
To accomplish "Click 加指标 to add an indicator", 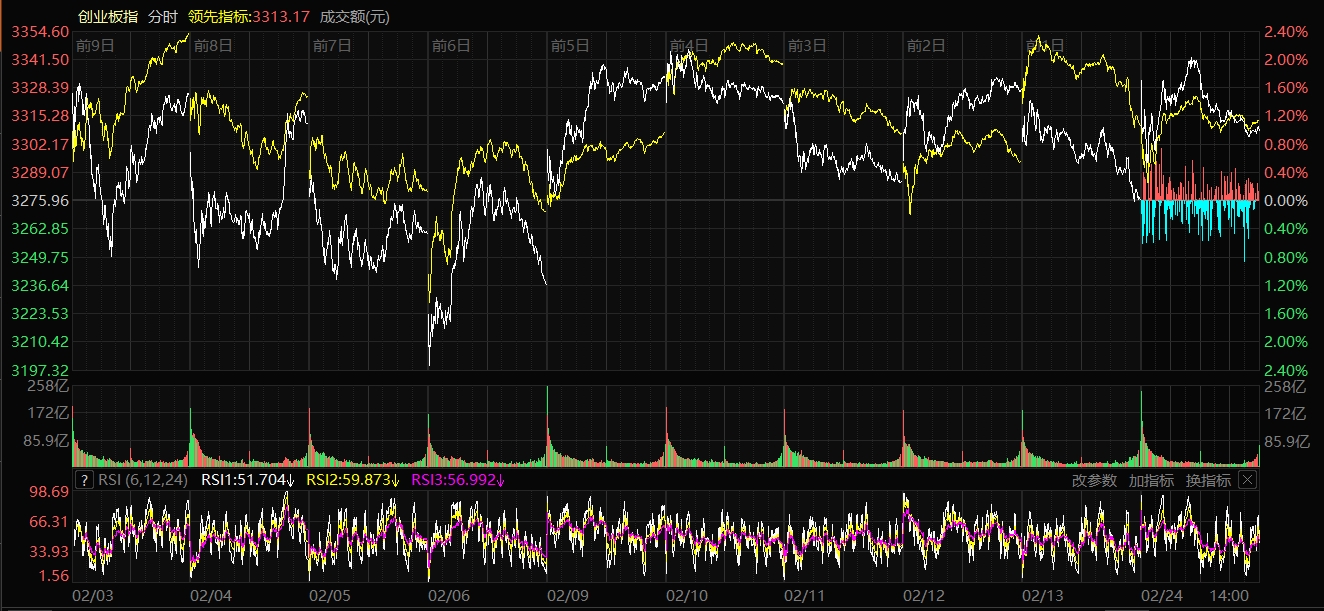I will (x=1151, y=480).
